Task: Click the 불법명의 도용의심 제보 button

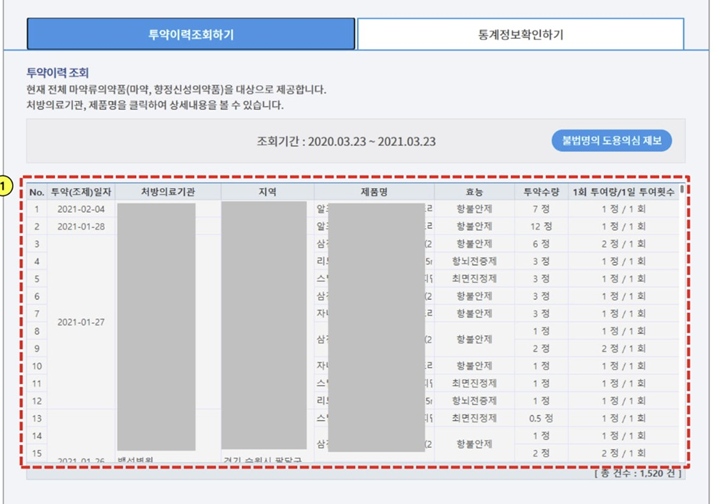Action: [612, 140]
